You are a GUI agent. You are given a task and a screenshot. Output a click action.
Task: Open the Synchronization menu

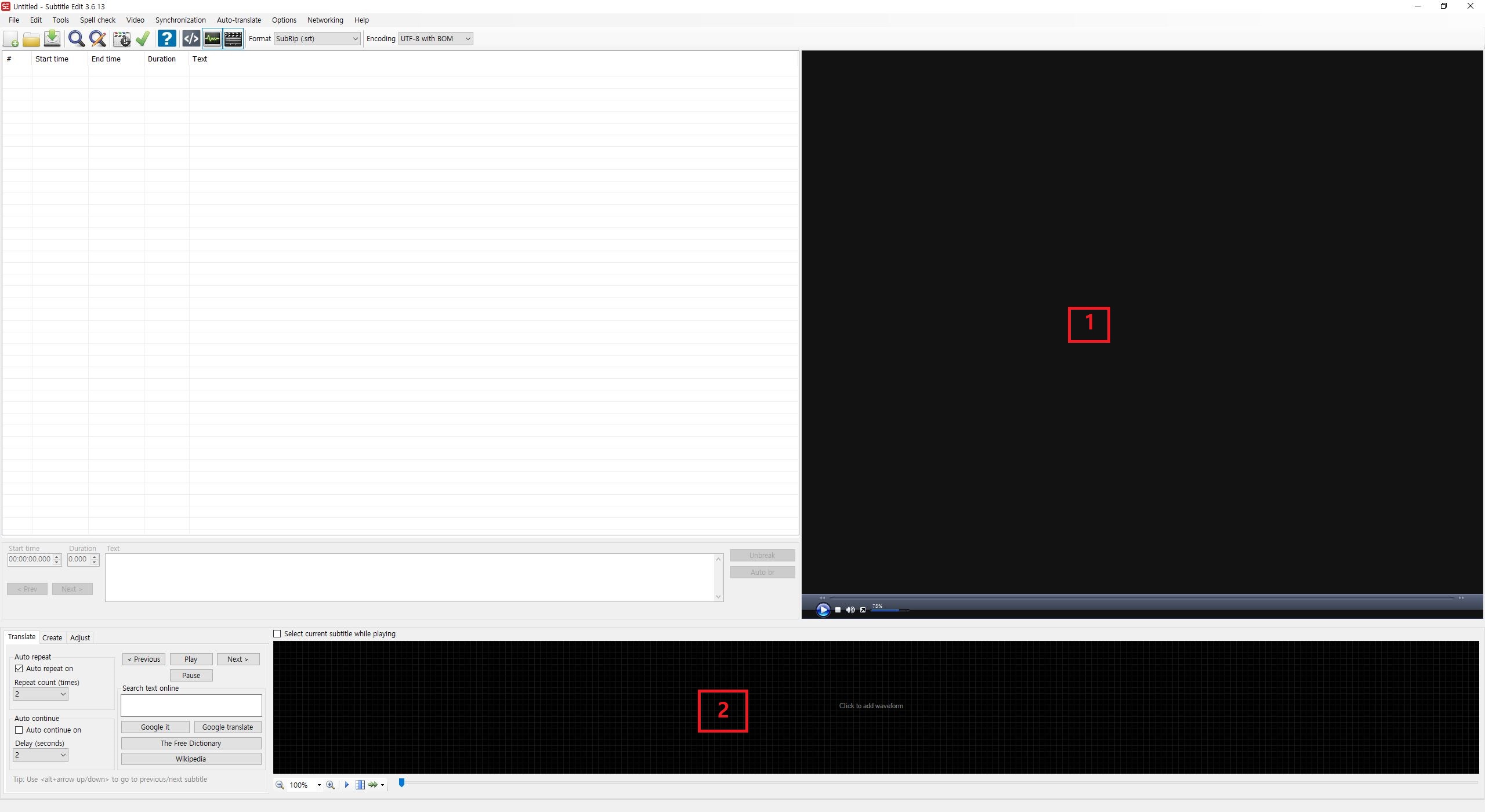pyautogui.click(x=180, y=20)
